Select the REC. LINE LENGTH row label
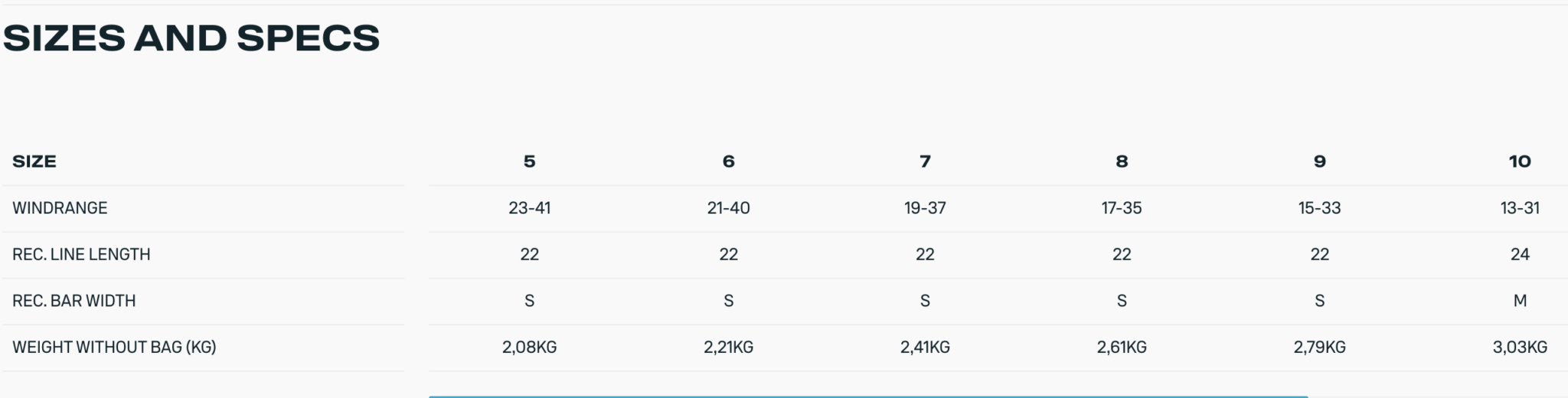Image resolution: width=1568 pixels, height=398 pixels. click(81, 254)
